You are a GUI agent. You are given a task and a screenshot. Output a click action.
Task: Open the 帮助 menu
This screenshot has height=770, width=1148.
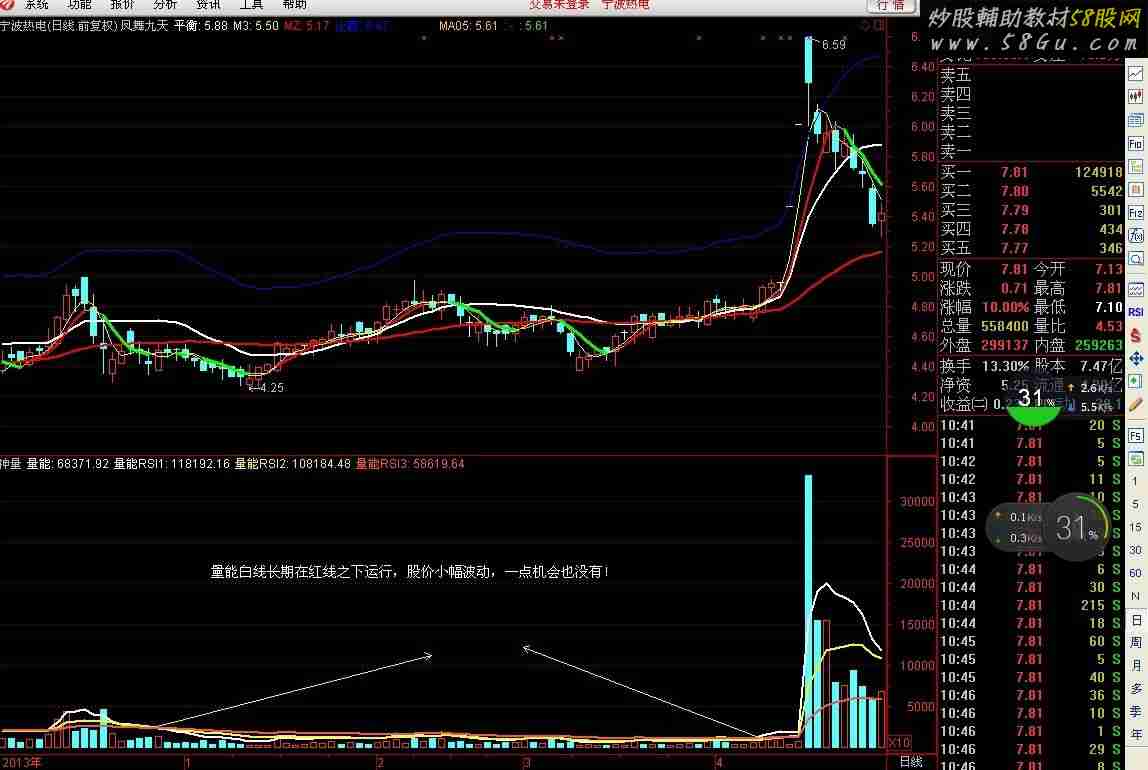[x=294, y=4]
